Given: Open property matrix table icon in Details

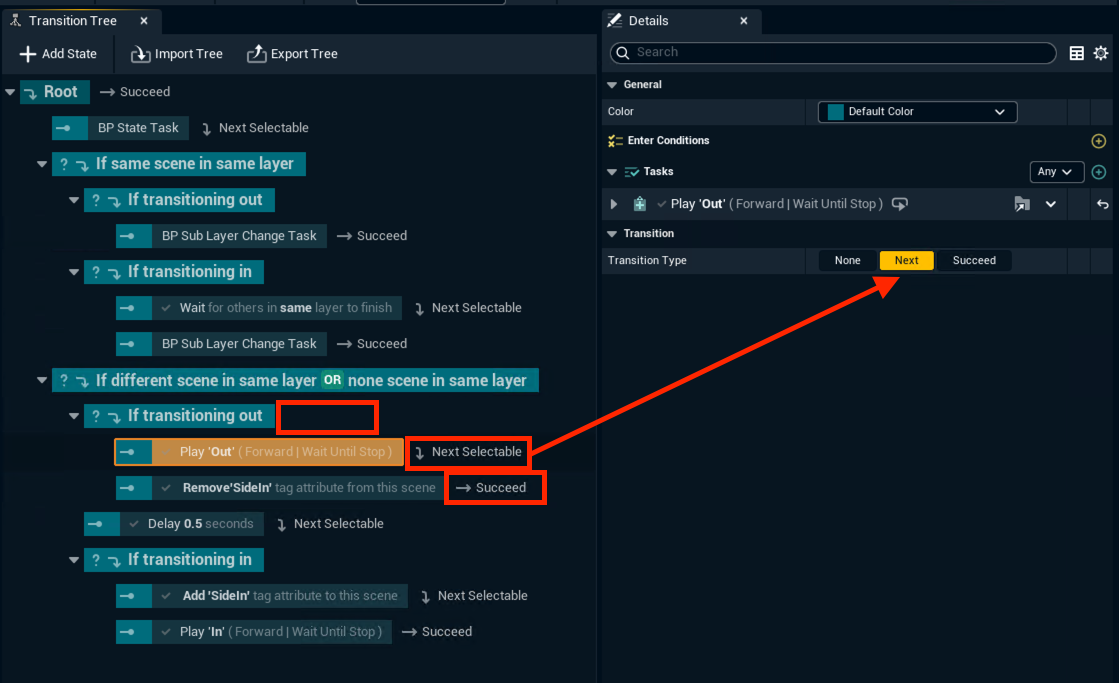Looking at the screenshot, I should tap(1077, 54).
